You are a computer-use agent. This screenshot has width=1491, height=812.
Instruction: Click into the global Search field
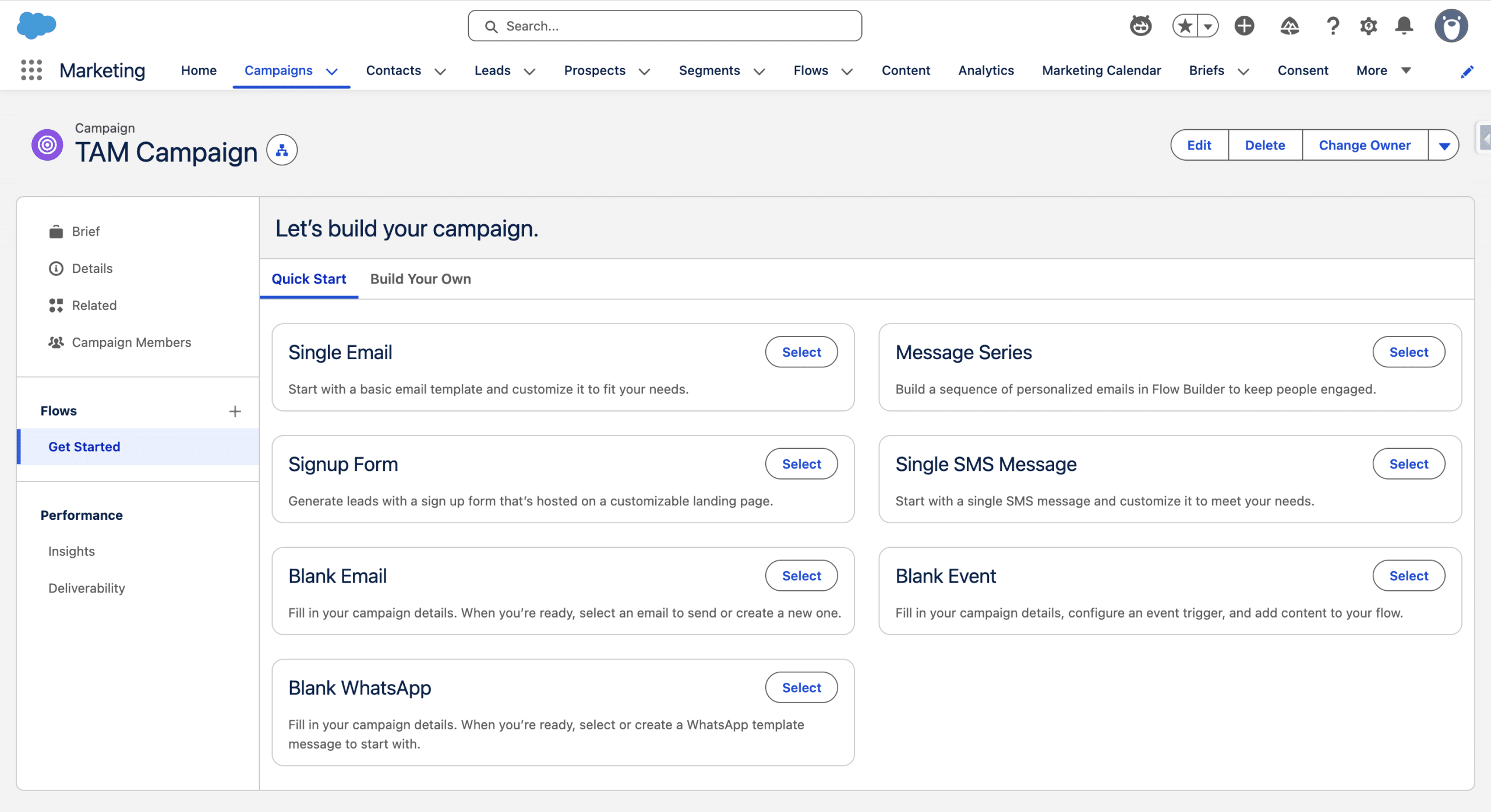665,26
